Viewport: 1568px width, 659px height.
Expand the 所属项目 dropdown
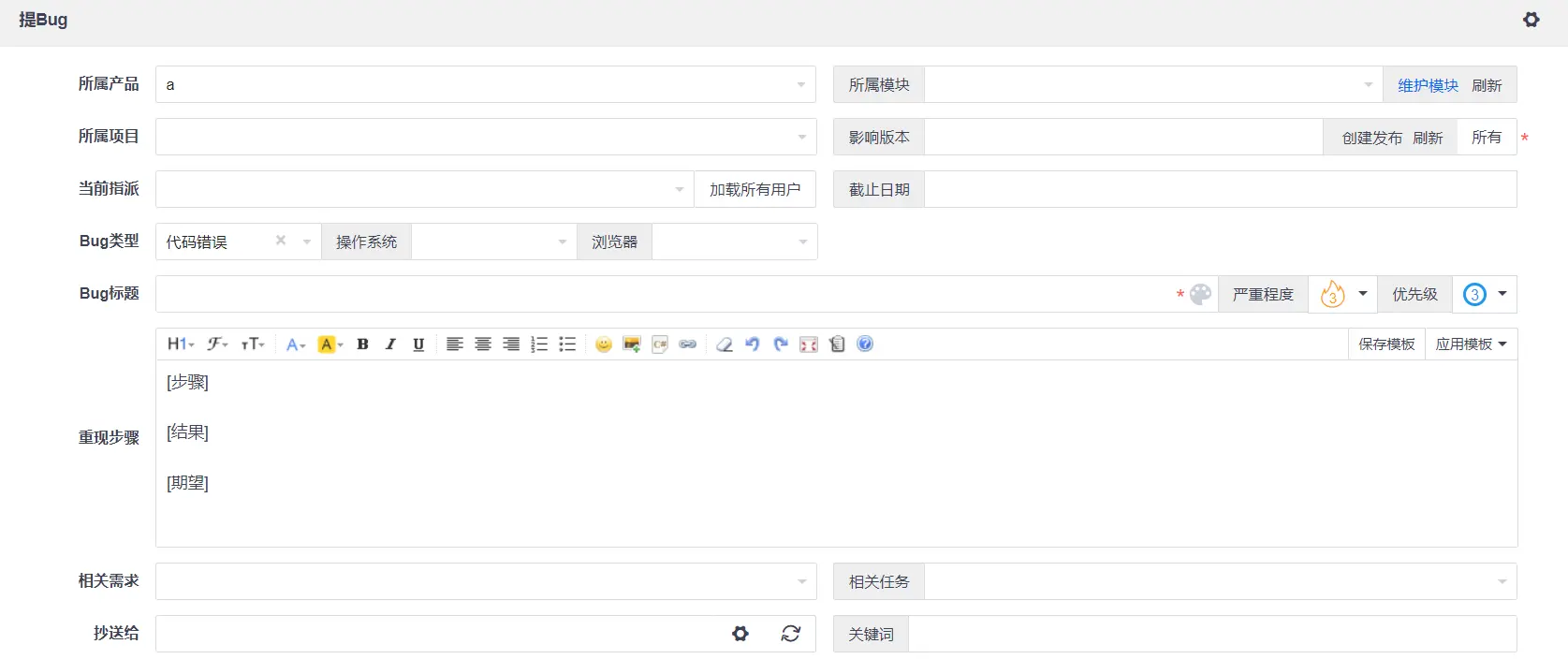(x=801, y=137)
